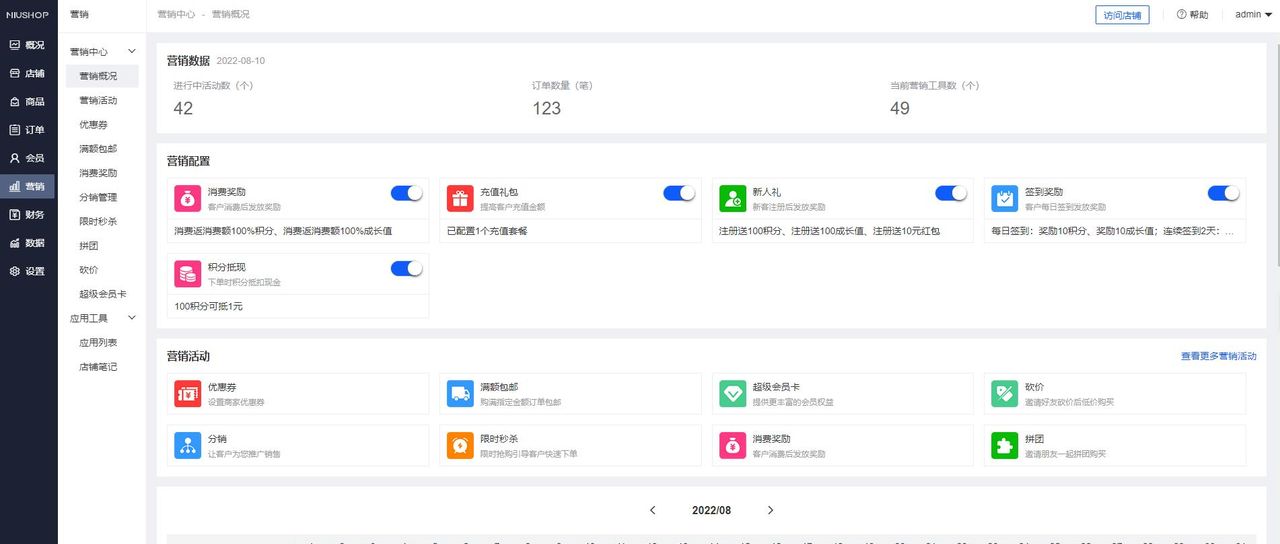Click the NIUSHOP logo
This screenshot has width=1280, height=544.
(x=27, y=15)
